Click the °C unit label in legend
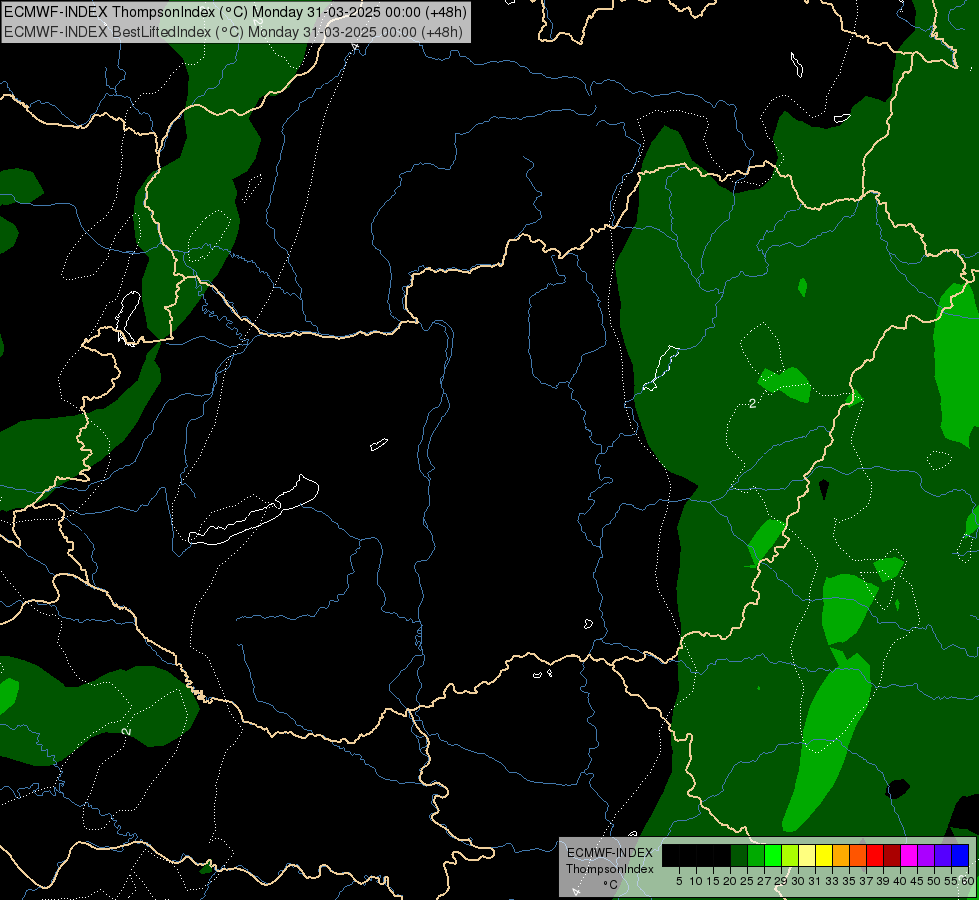This screenshot has width=979, height=900. [611, 884]
